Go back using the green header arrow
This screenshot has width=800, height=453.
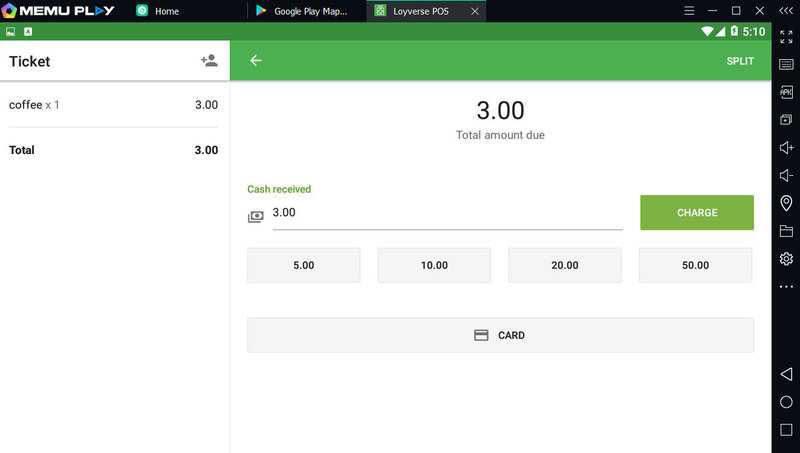tap(256, 61)
